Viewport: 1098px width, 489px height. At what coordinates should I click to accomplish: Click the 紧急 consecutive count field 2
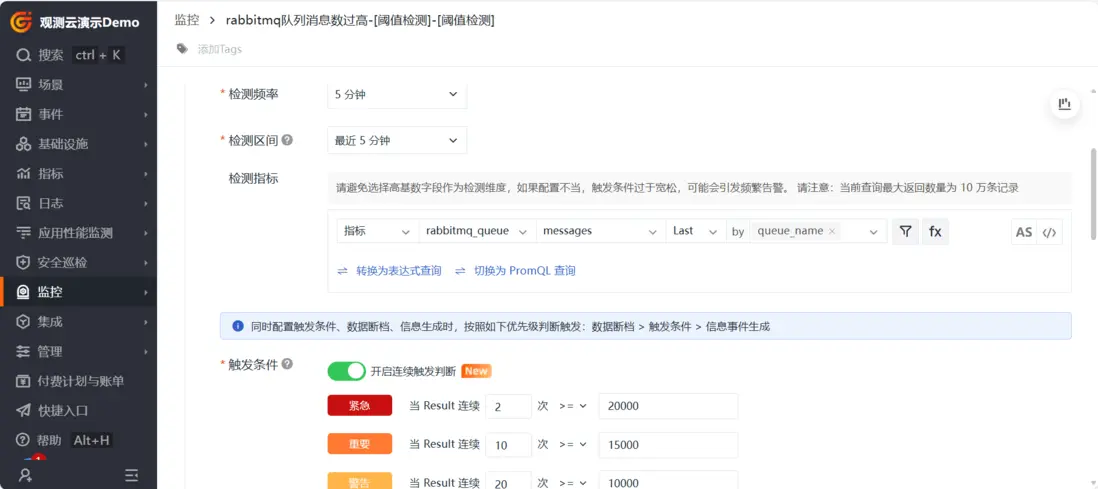tap(508, 406)
